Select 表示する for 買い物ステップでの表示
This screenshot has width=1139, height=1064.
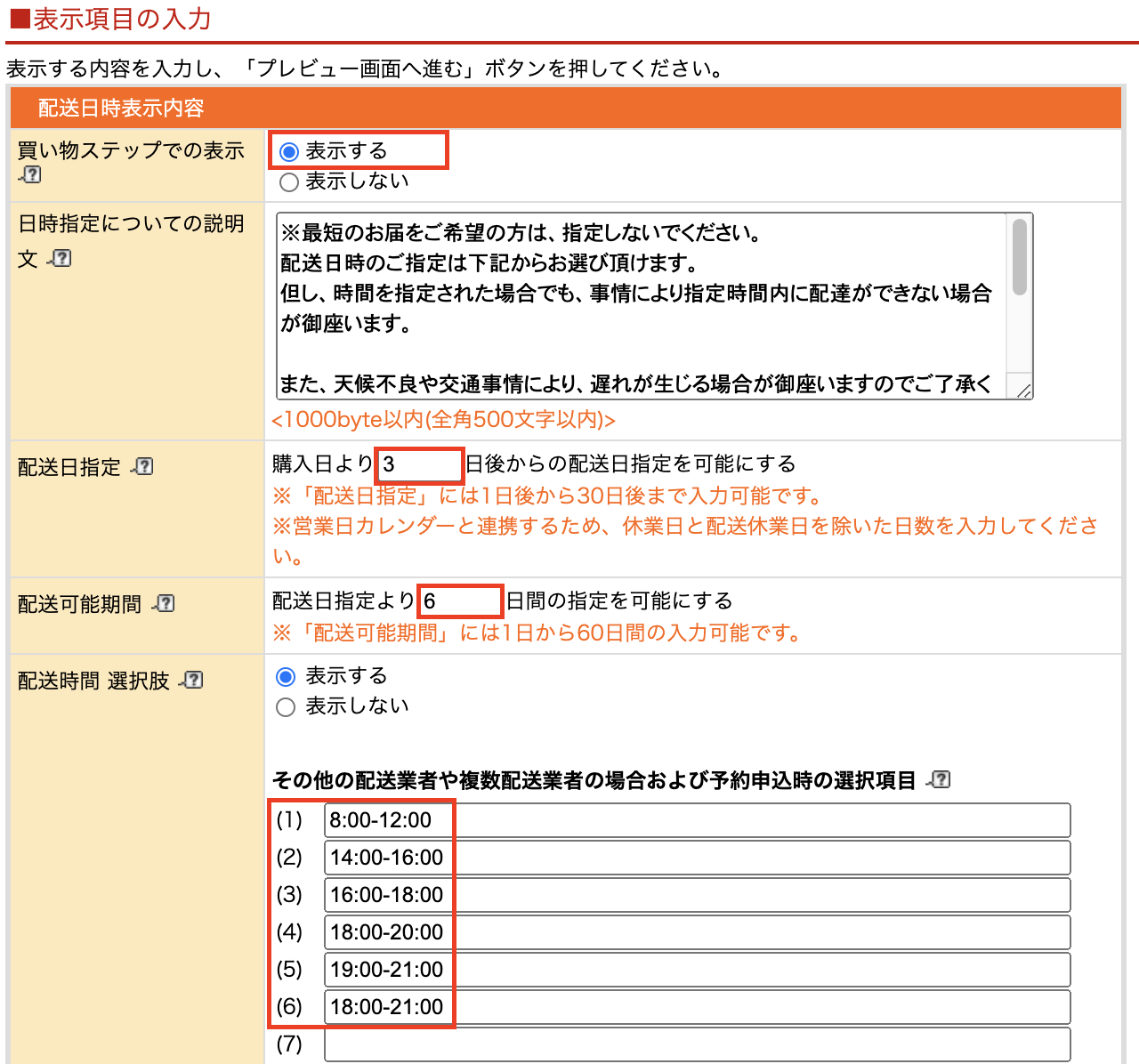point(288,152)
